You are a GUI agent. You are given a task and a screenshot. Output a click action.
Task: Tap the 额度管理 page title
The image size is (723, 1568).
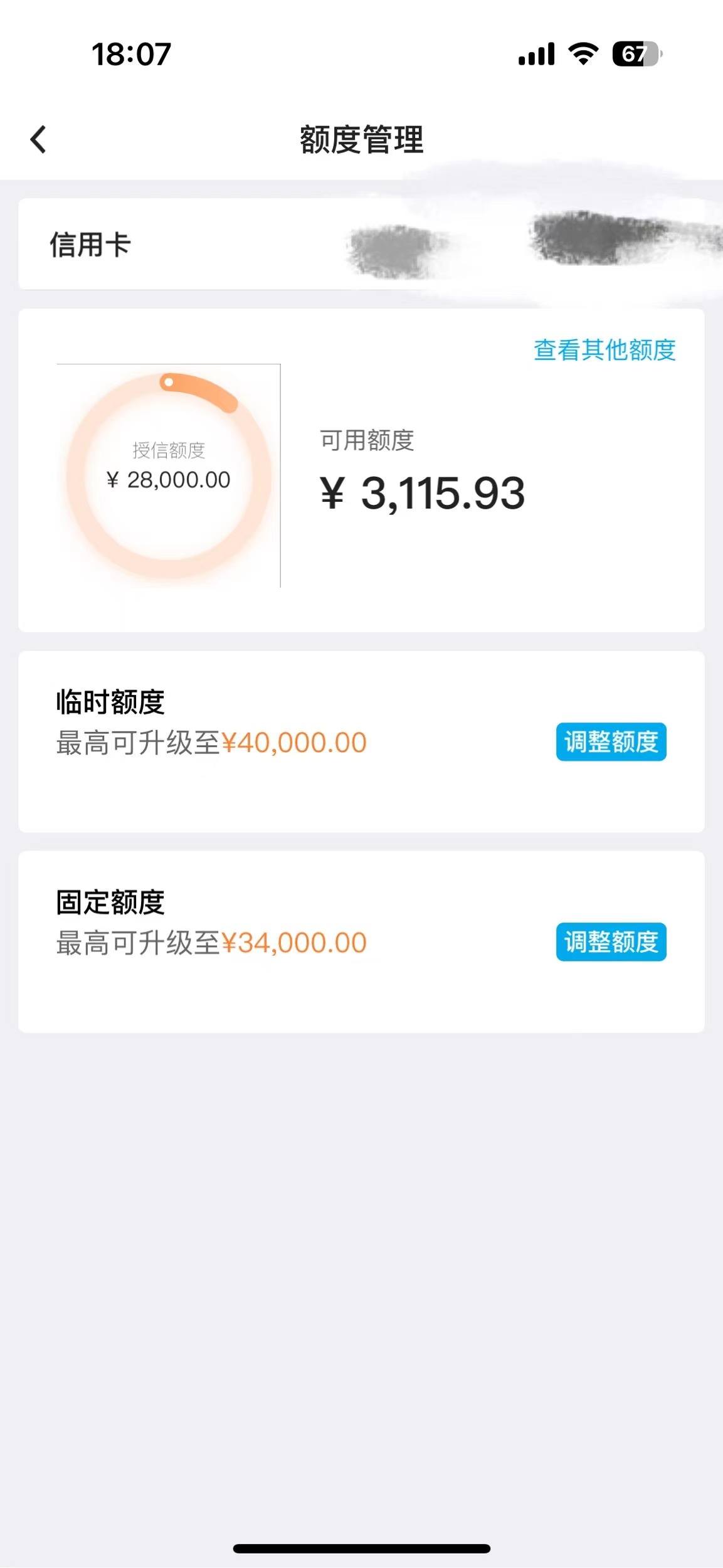[x=362, y=139]
